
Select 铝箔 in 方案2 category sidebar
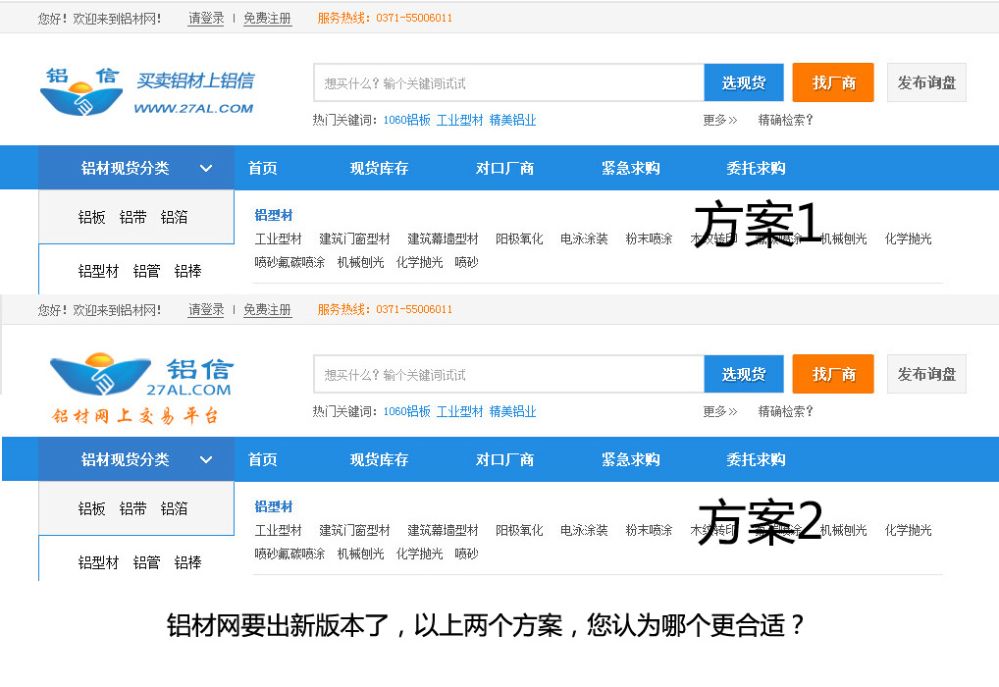174,509
